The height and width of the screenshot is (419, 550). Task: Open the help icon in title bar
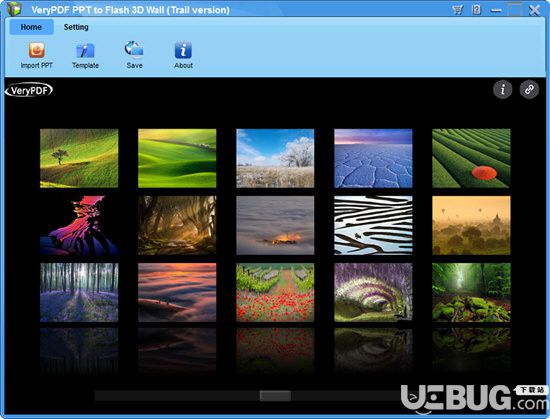(476, 9)
